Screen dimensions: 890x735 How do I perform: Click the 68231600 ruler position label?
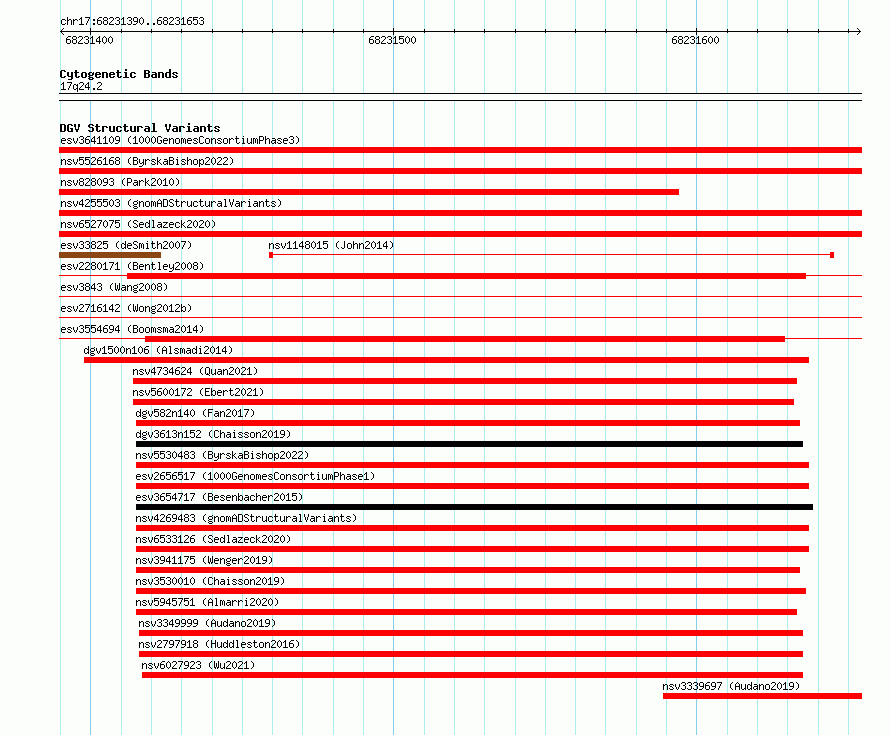tap(695, 40)
